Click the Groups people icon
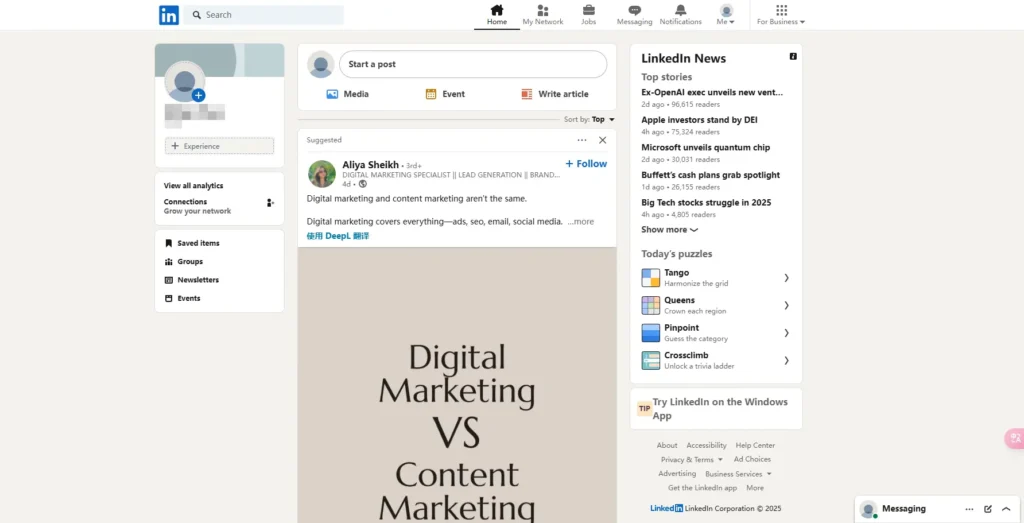 tap(168, 261)
